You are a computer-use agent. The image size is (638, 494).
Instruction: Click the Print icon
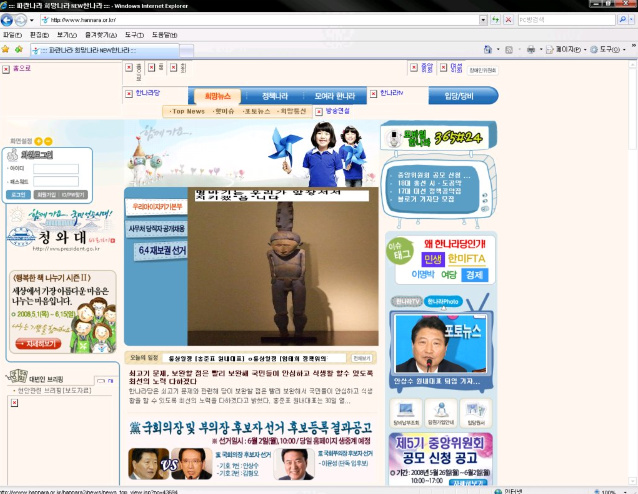click(531, 50)
